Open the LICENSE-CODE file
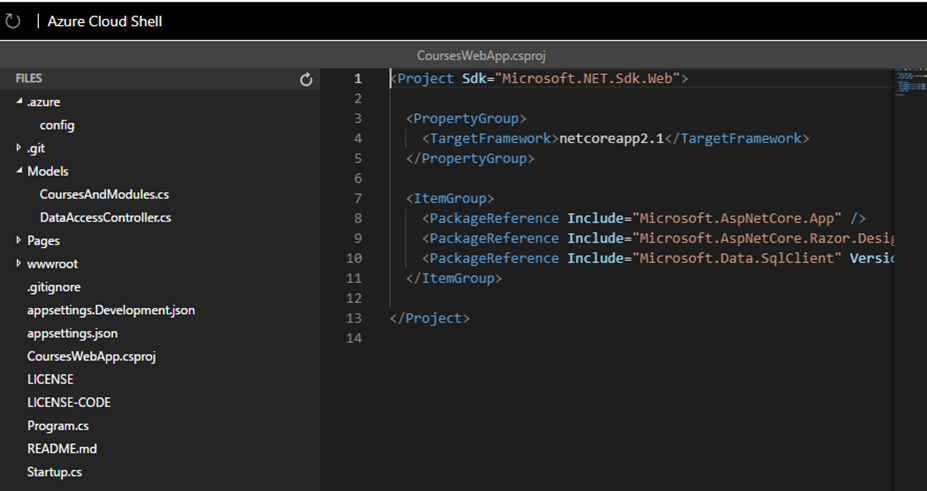927x491 pixels. (69, 402)
